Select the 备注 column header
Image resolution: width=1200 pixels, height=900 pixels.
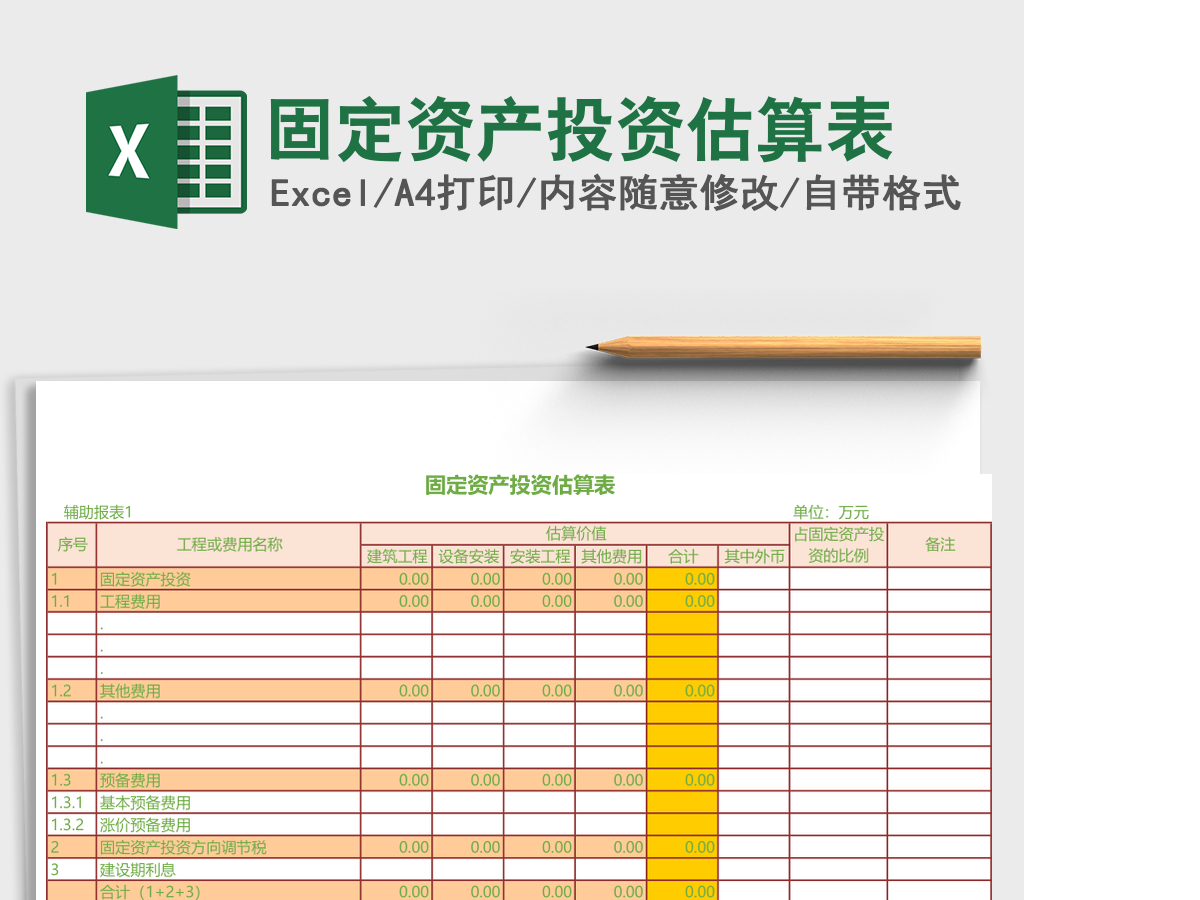940,545
